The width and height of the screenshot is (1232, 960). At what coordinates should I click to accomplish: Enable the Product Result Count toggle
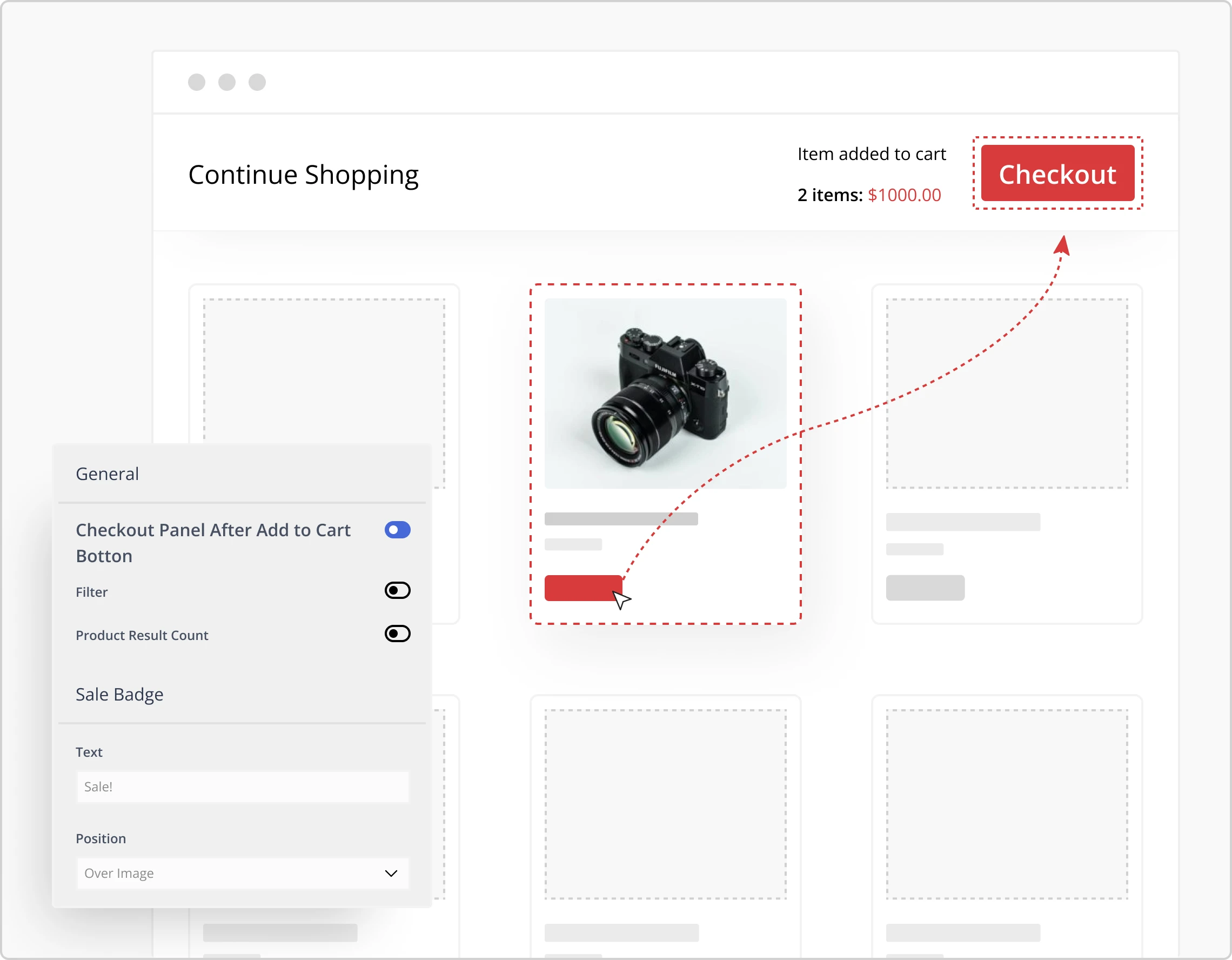tap(397, 634)
